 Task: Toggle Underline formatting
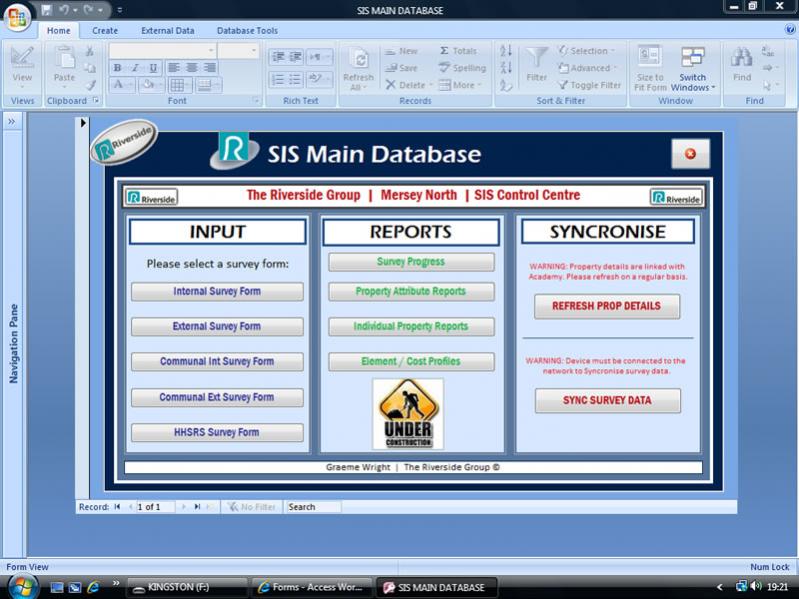[153, 68]
